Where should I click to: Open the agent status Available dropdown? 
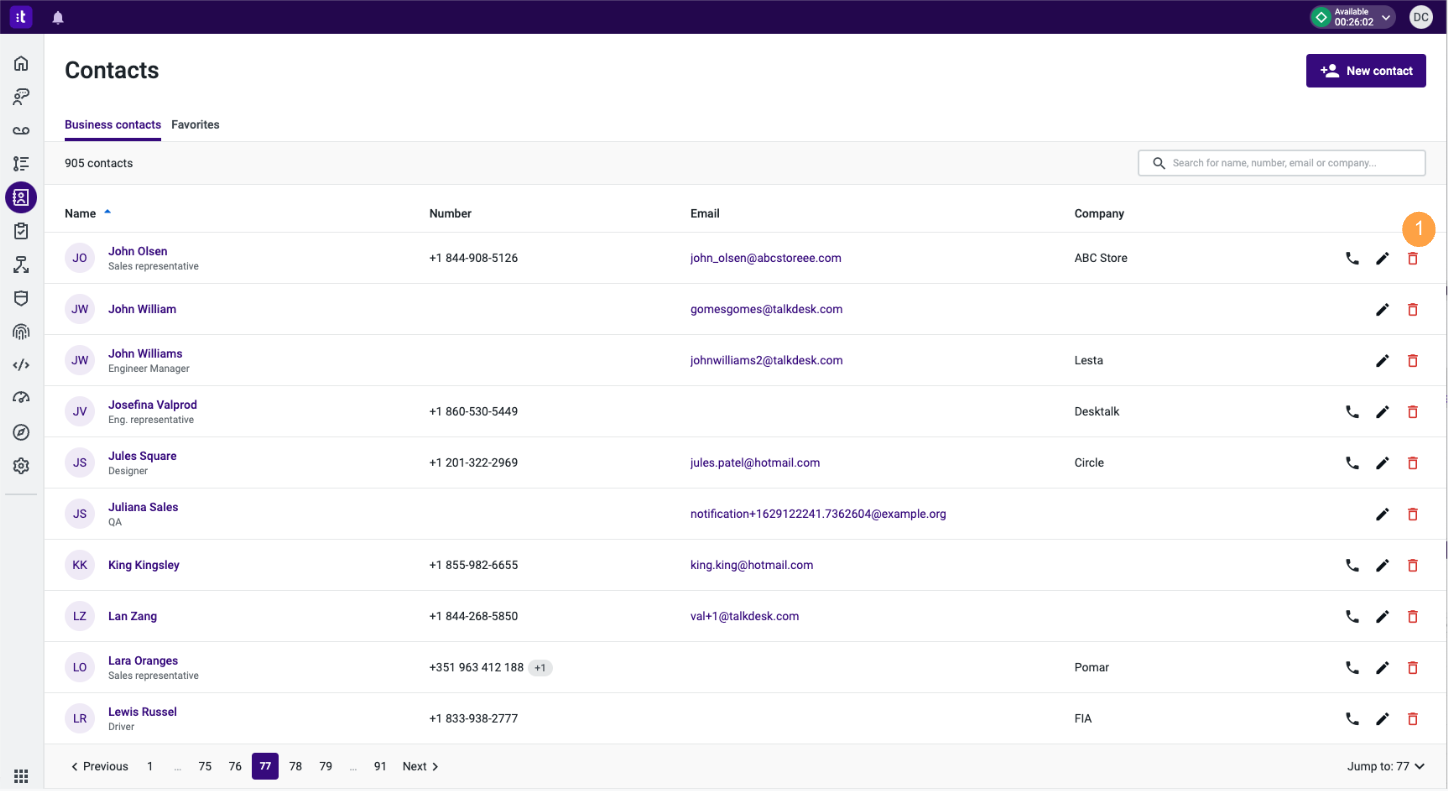[x=1352, y=17]
